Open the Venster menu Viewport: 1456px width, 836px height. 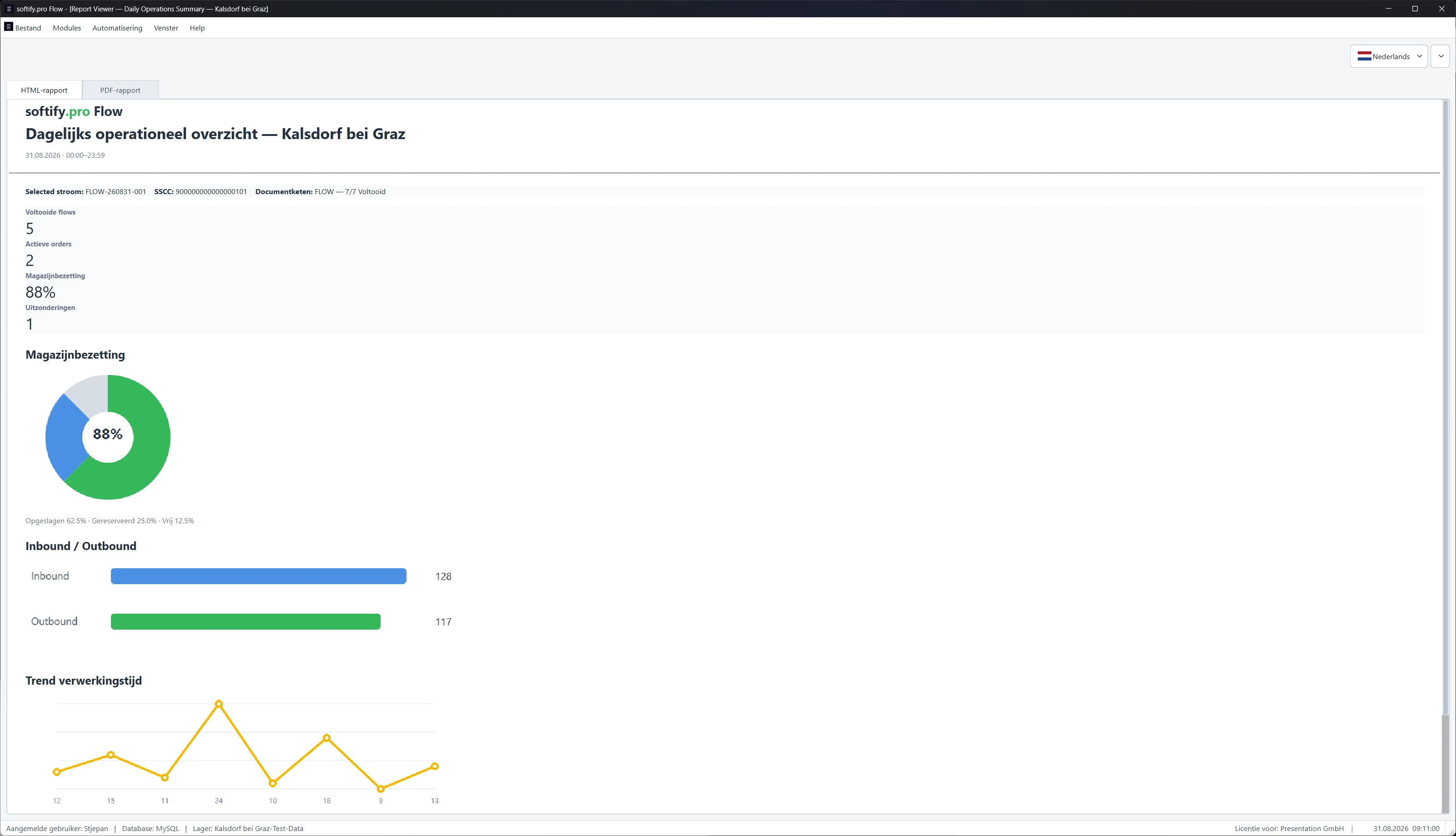coord(166,28)
